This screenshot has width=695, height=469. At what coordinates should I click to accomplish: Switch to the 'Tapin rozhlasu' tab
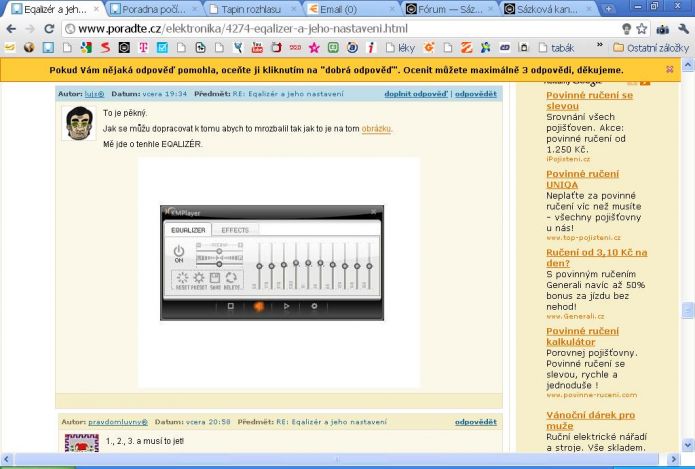[x=251, y=9]
